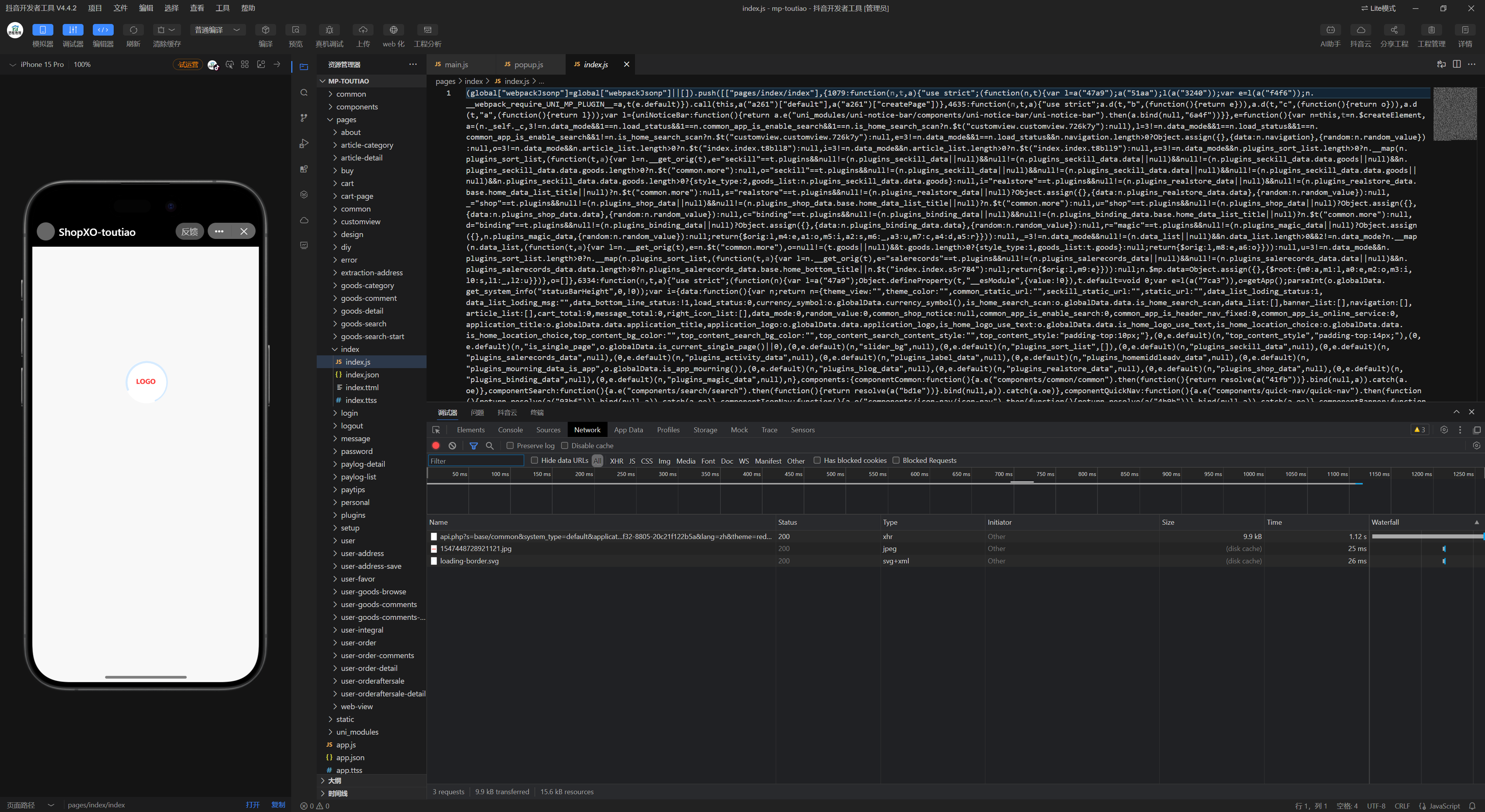The height and width of the screenshot is (812, 1485).
Task: Click the 复制 copy page path link
Action: coord(278,805)
